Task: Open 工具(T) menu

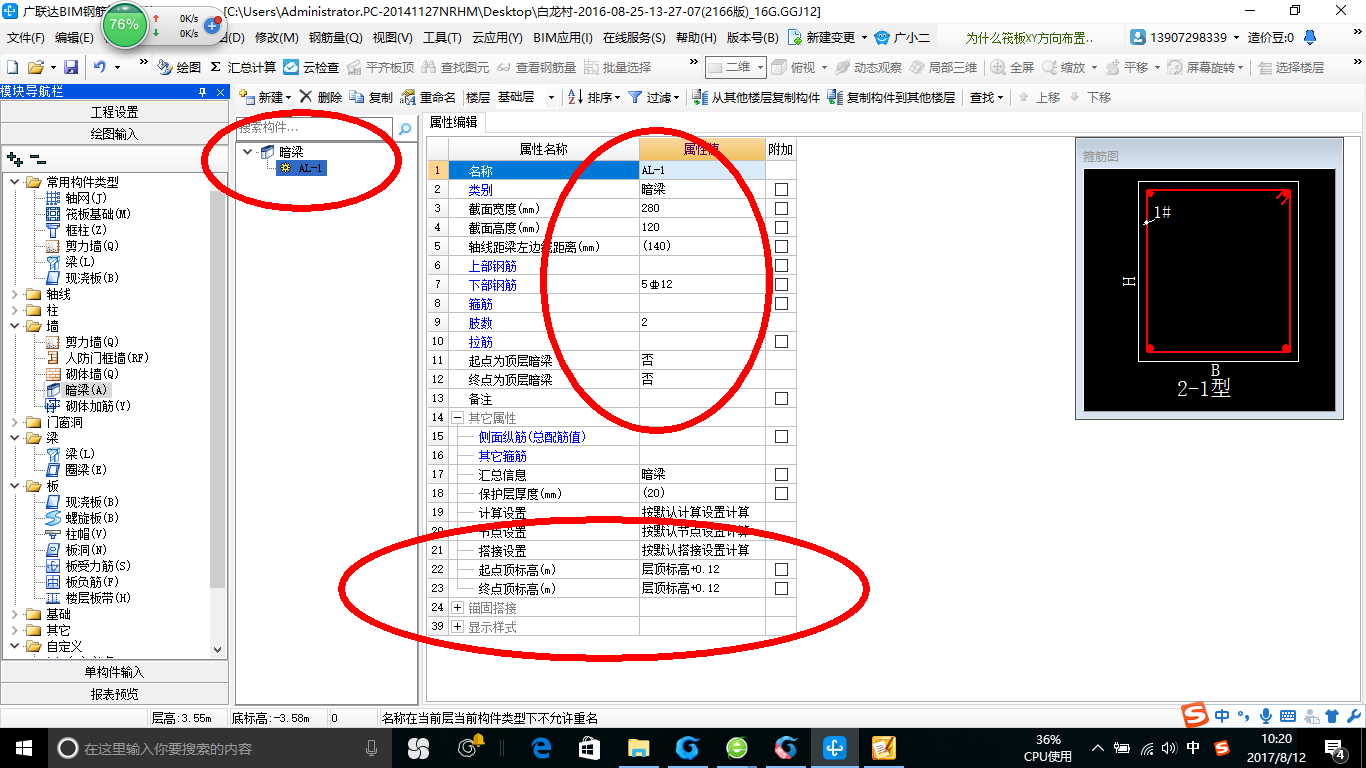Action: point(442,37)
